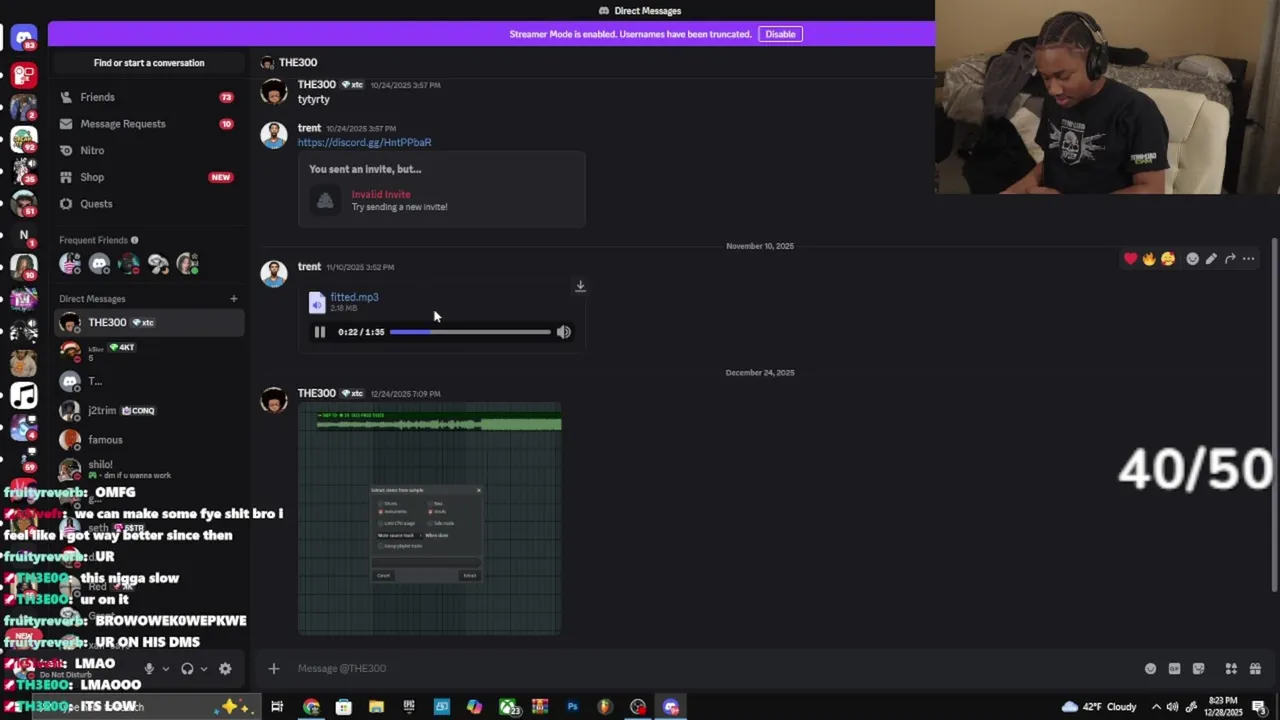
Task: Toggle headphone deafen in user panel
Action: point(187,669)
